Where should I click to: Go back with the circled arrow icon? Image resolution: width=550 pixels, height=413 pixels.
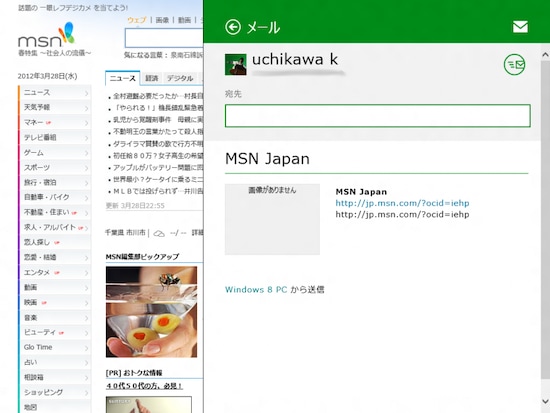pyautogui.click(x=233, y=27)
